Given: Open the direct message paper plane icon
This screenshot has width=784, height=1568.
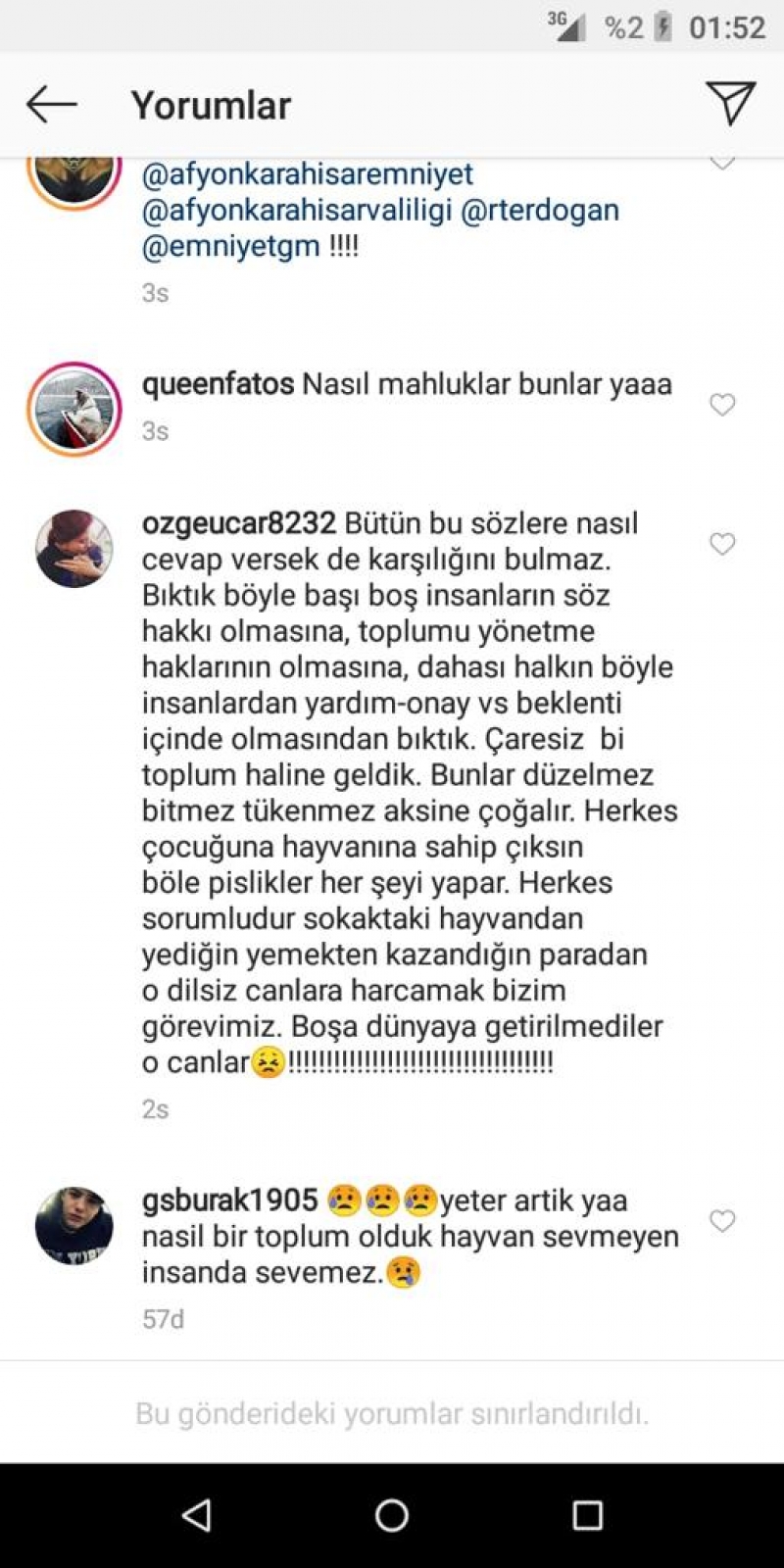Looking at the screenshot, I should pyautogui.click(x=730, y=103).
